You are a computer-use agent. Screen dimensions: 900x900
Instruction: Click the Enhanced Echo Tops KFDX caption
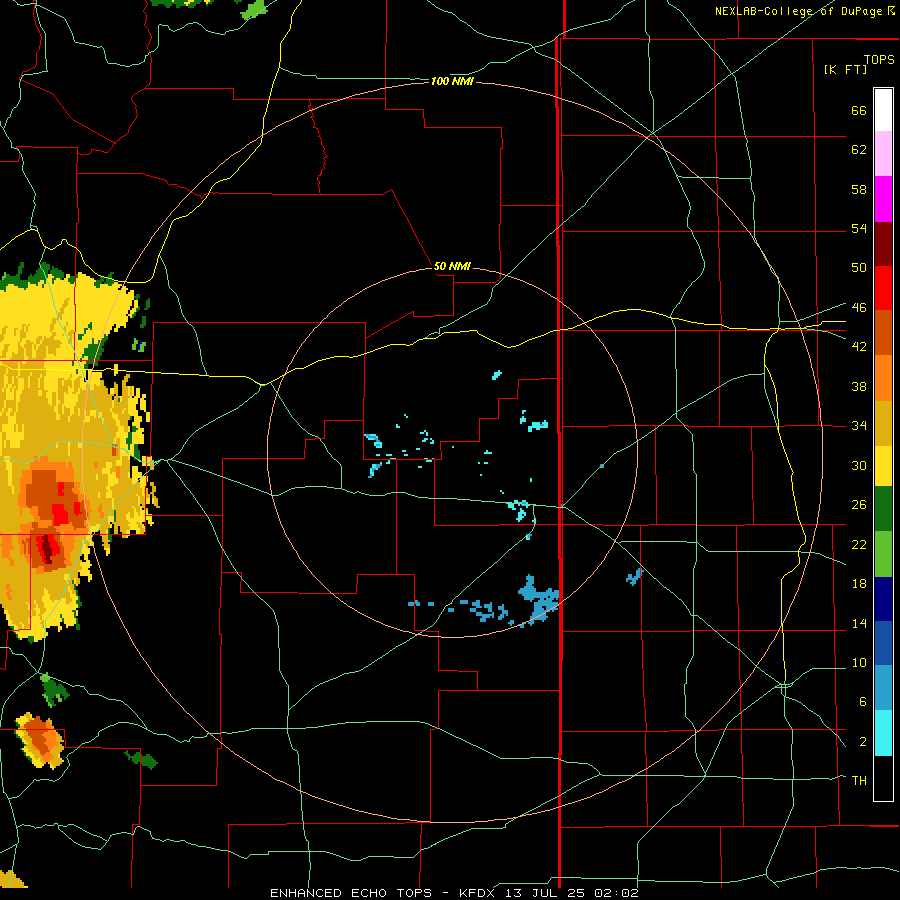454,893
